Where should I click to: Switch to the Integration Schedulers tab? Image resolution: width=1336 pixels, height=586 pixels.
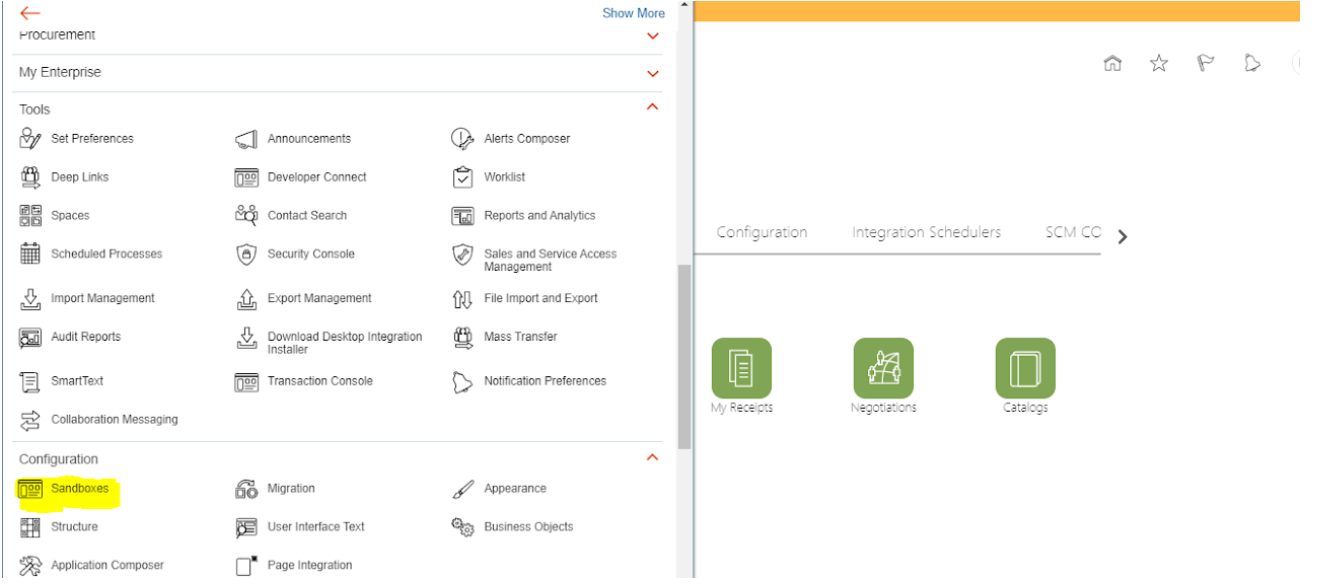click(926, 232)
